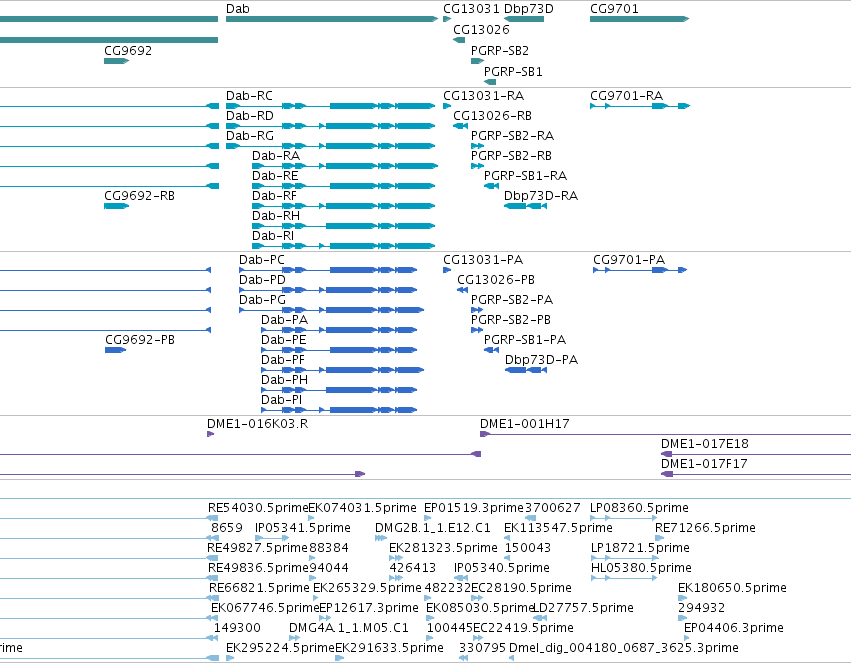Click the EK265329.5prime EST label
The width and height of the screenshot is (851, 663).
pos(367,589)
